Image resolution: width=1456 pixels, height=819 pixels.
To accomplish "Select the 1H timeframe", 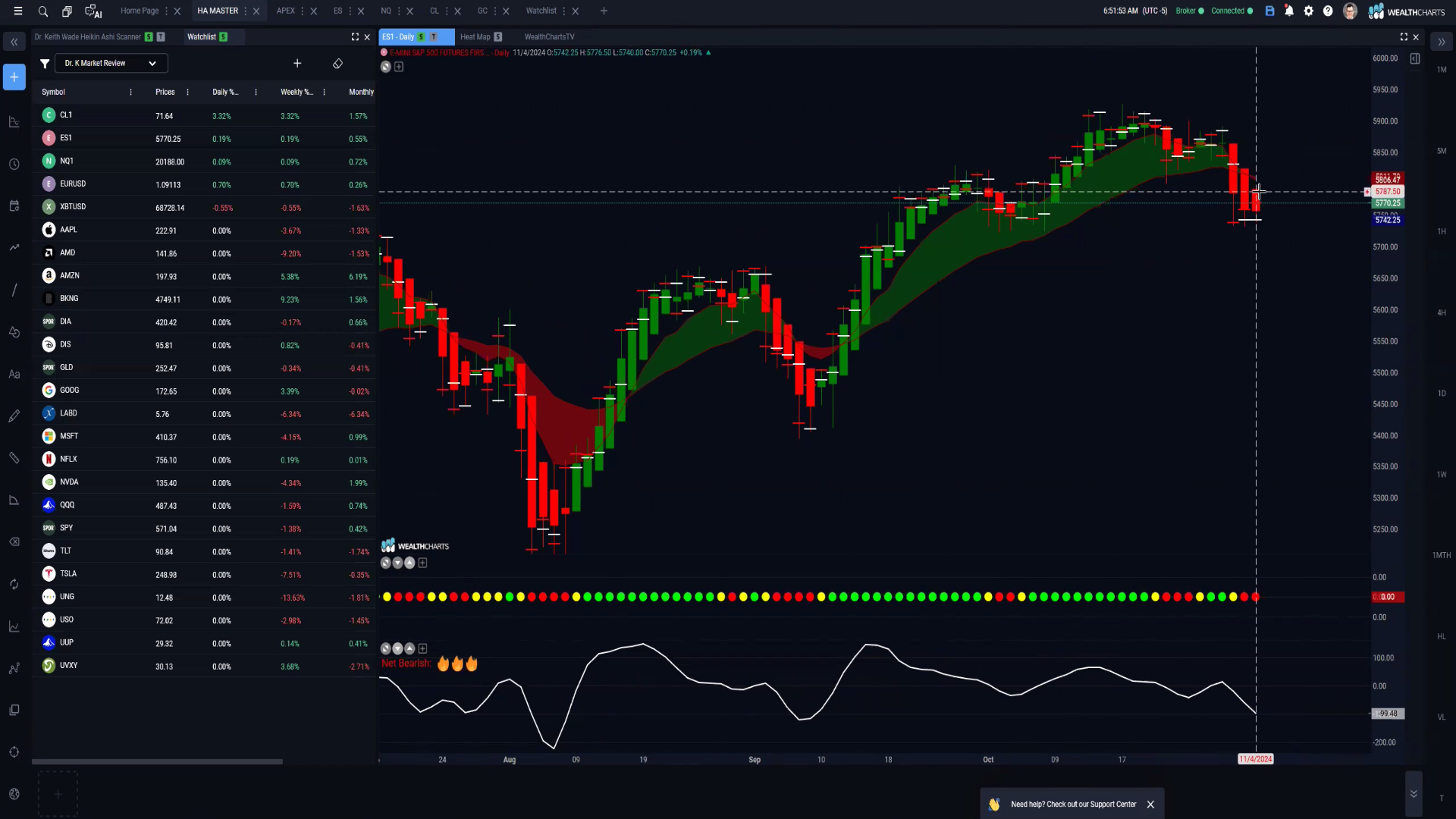I will tap(1442, 231).
